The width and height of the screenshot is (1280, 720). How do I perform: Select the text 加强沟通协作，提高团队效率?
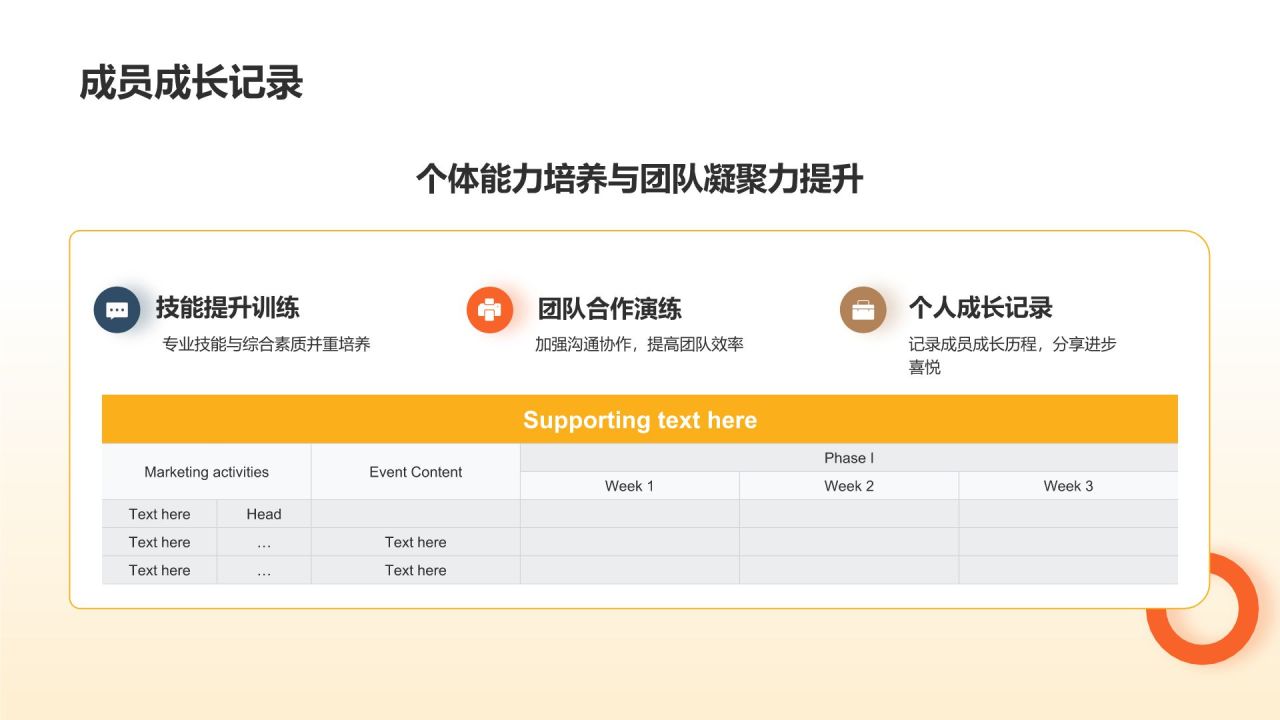[639, 344]
